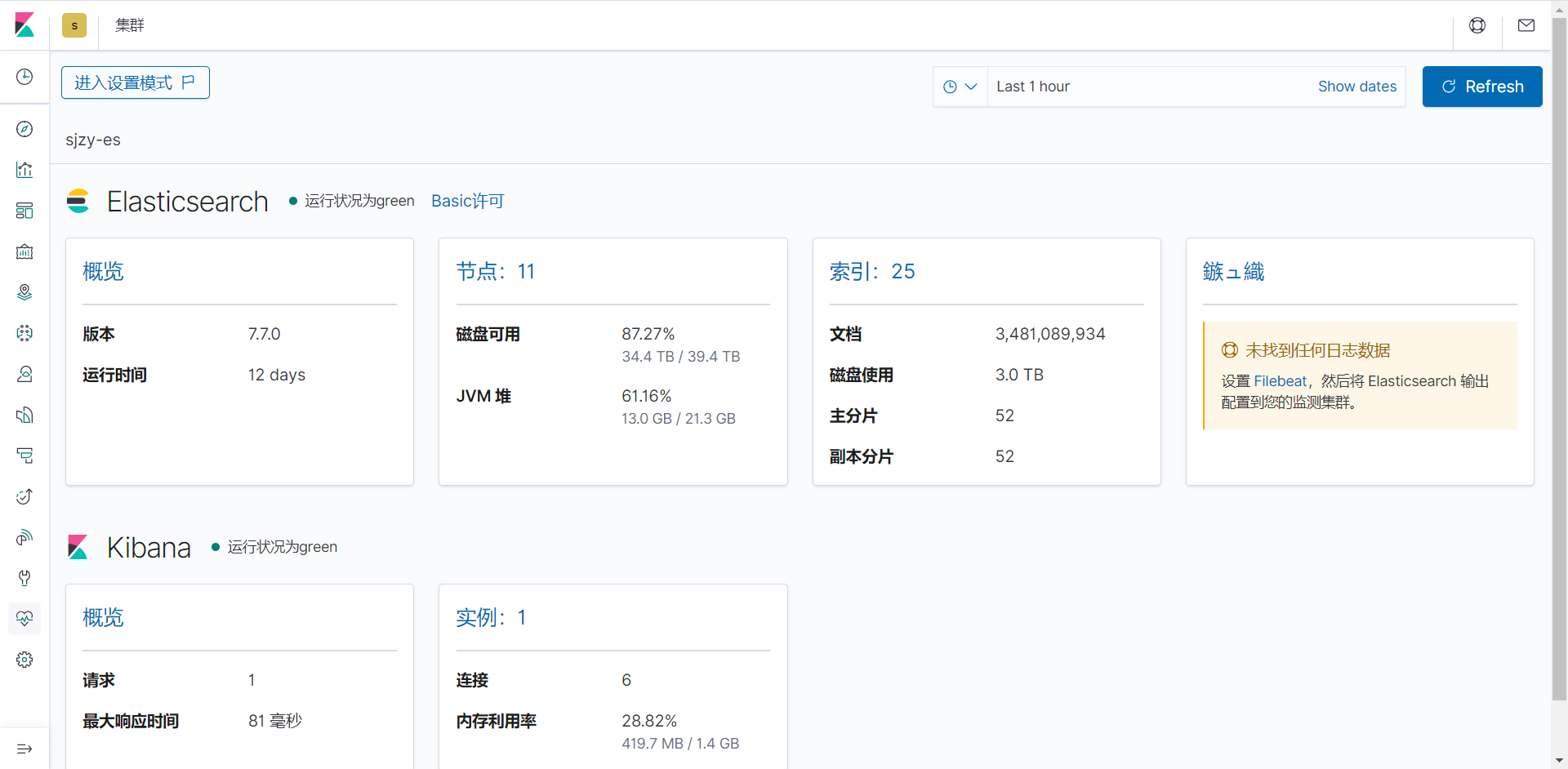Open the newsfeed envelope icon

point(1526,25)
